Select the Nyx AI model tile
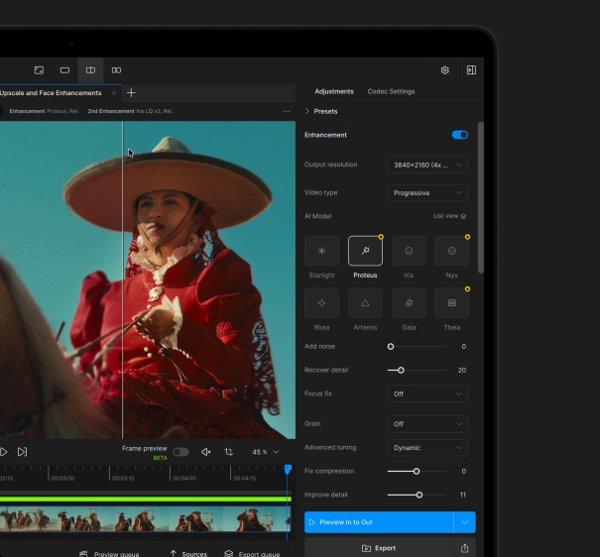The height and width of the screenshot is (557, 600). 452,251
